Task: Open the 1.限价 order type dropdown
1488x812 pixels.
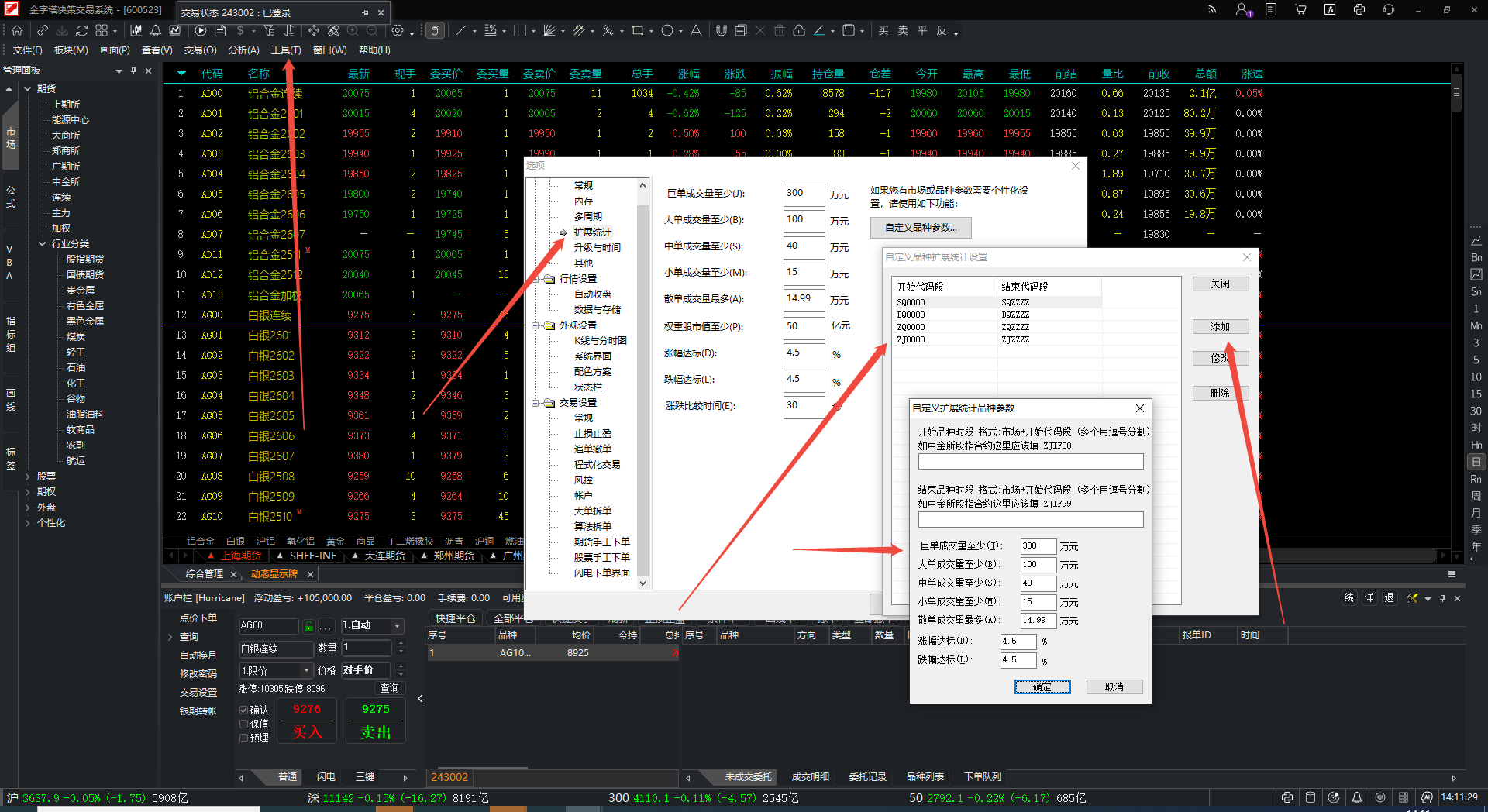Action: (x=275, y=670)
